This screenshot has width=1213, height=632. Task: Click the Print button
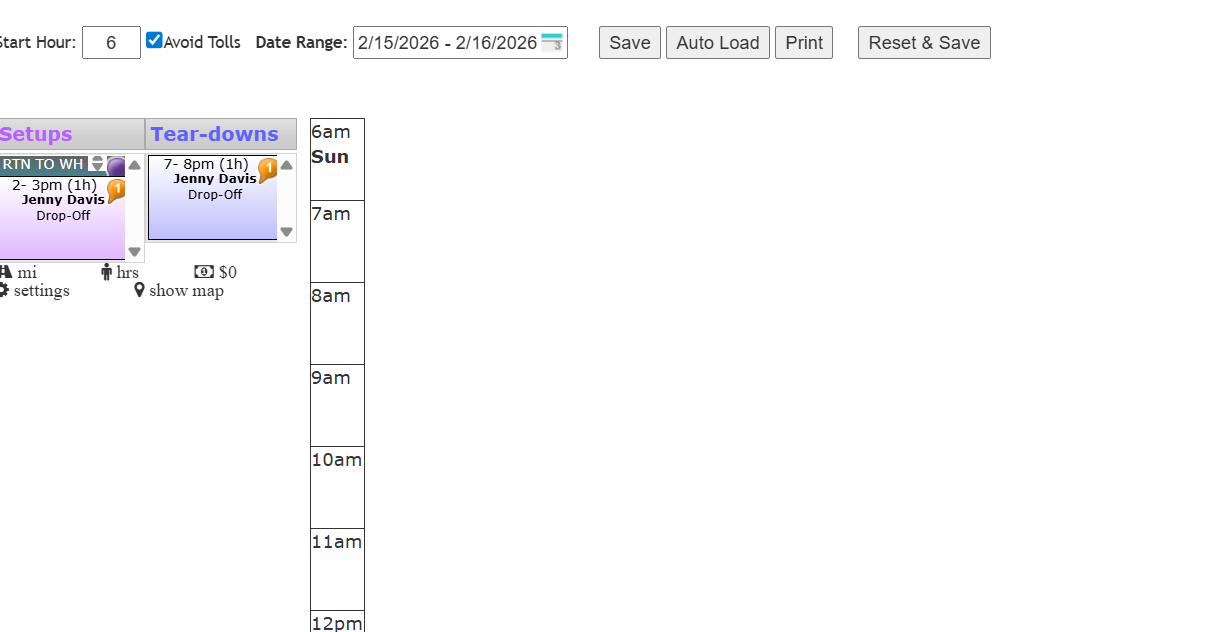pos(803,43)
